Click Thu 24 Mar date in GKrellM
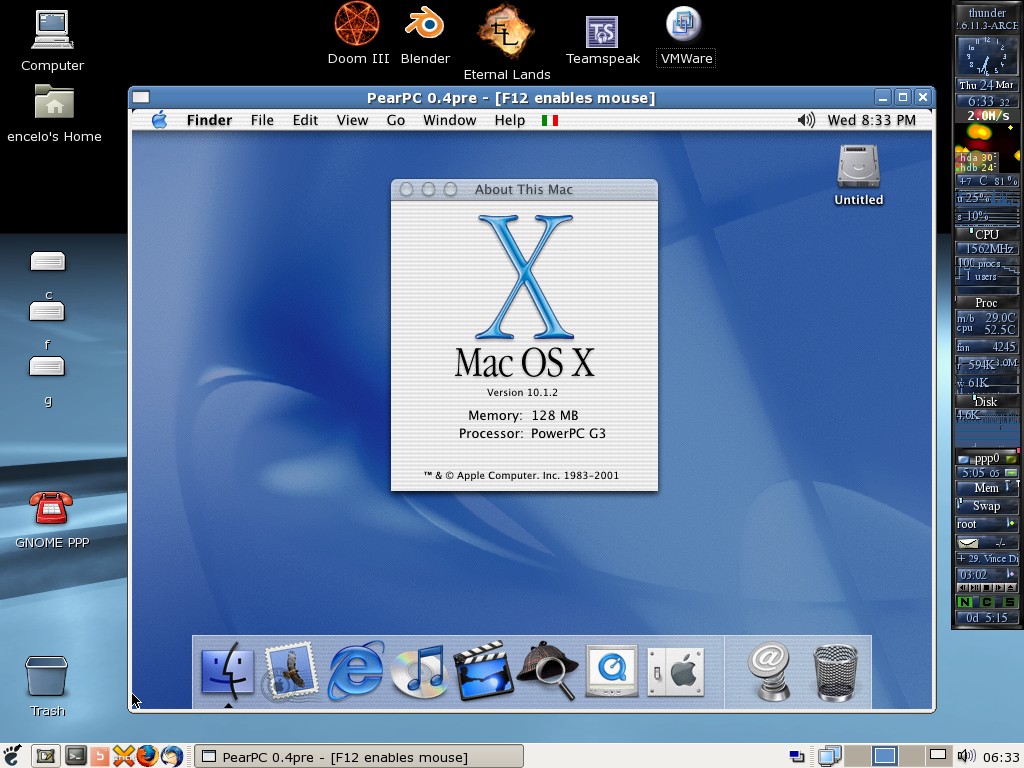 click(x=987, y=85)
